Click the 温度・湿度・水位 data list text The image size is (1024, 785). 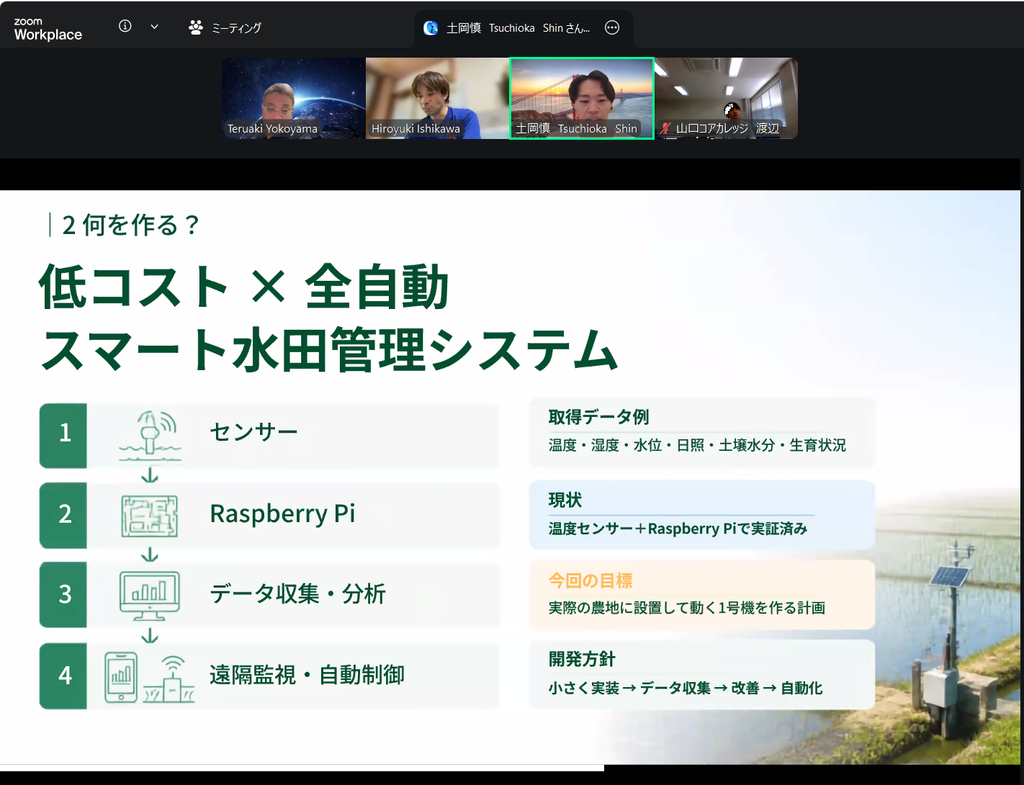697,445
